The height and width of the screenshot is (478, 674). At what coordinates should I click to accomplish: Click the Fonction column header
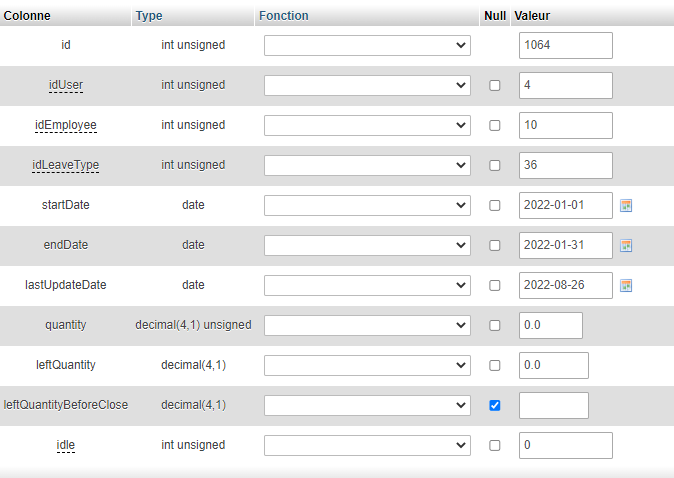(x=283, y=16)
